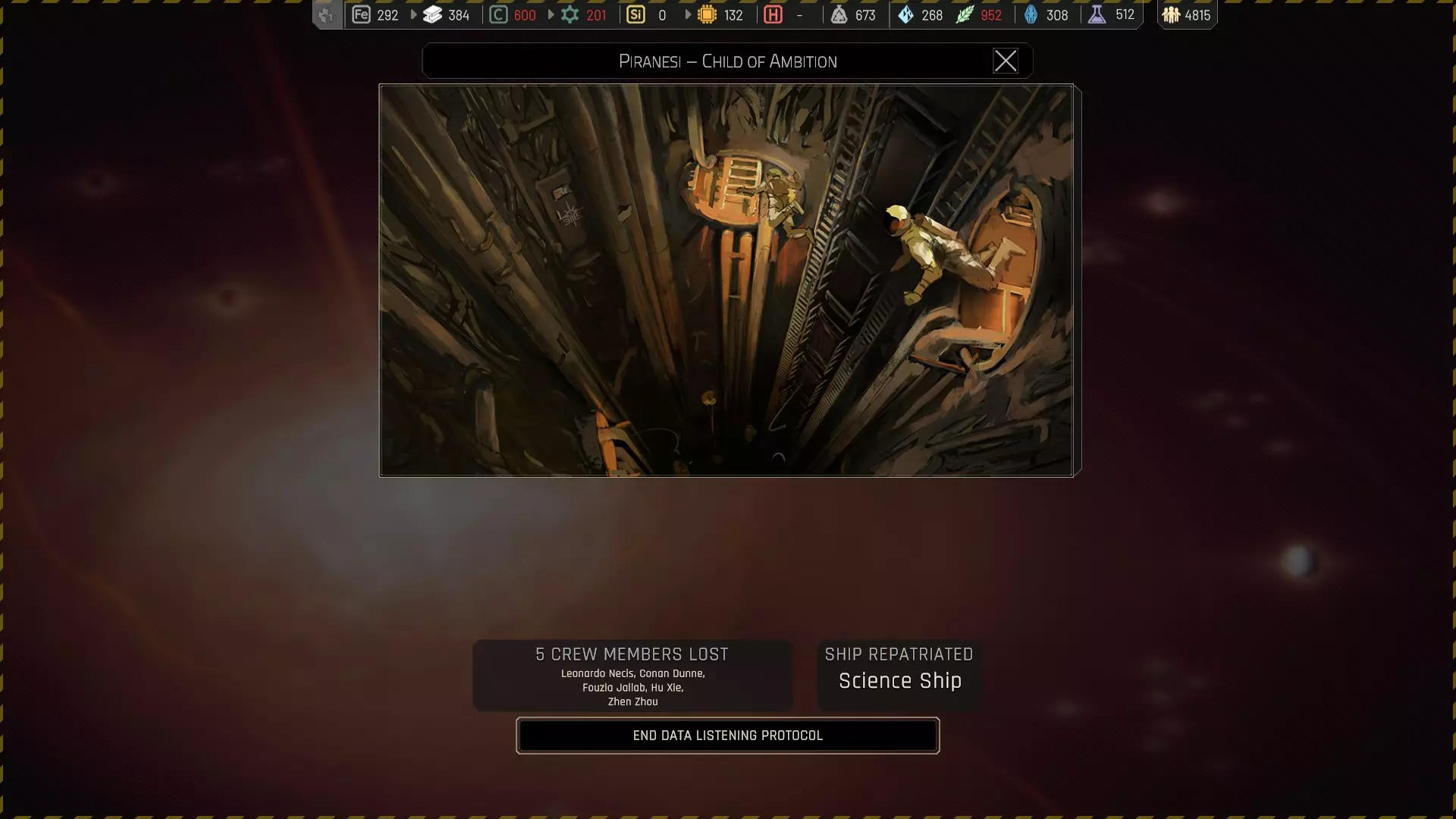Screen dimensions: 1456x819
Task: Click the Ship Repatriated Science Ship panel
Action: pyautogui.click(x=899, y=674)
